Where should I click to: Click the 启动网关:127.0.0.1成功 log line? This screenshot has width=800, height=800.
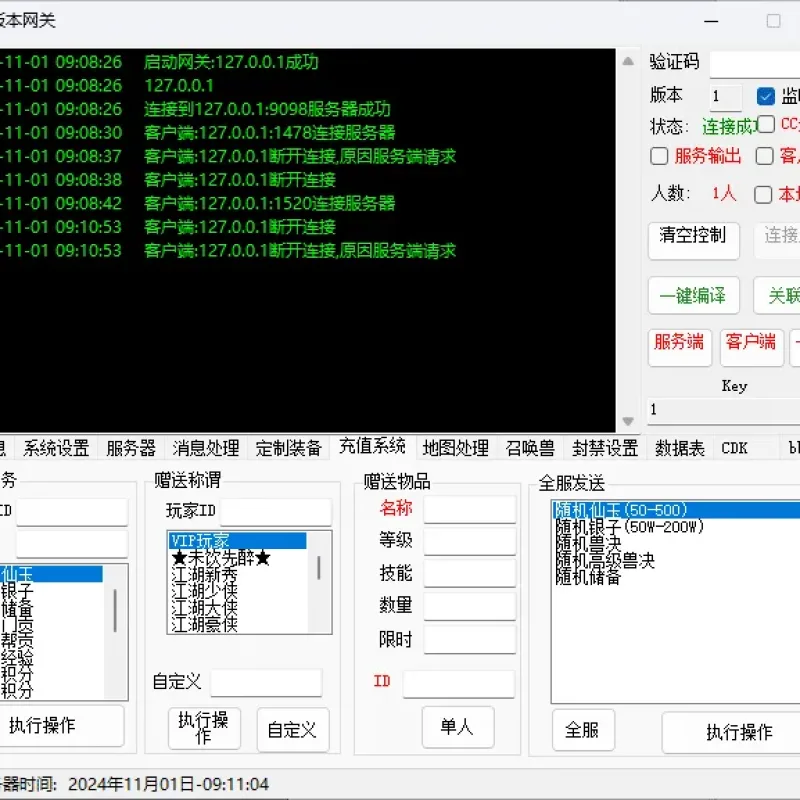[231, 62]
